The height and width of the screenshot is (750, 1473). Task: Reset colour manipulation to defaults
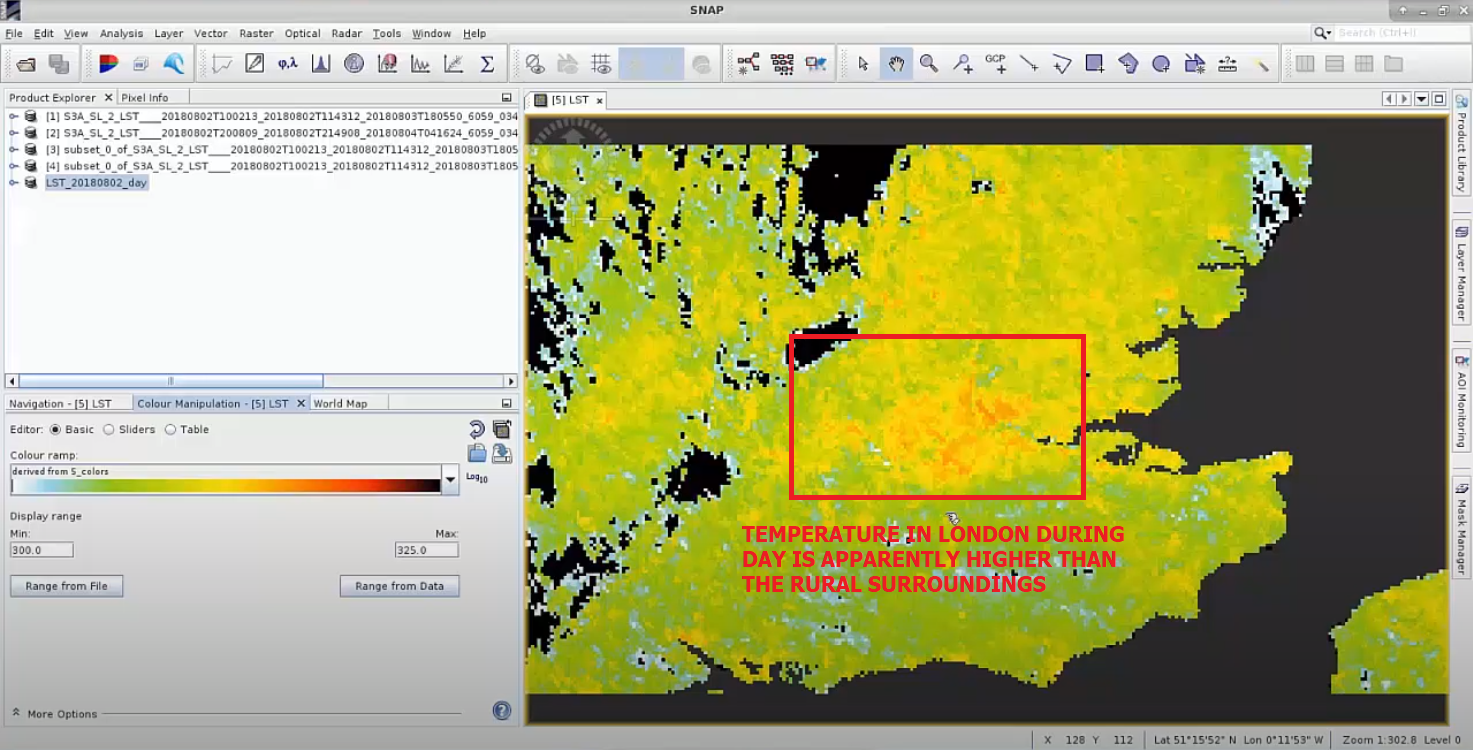[477, 429]
